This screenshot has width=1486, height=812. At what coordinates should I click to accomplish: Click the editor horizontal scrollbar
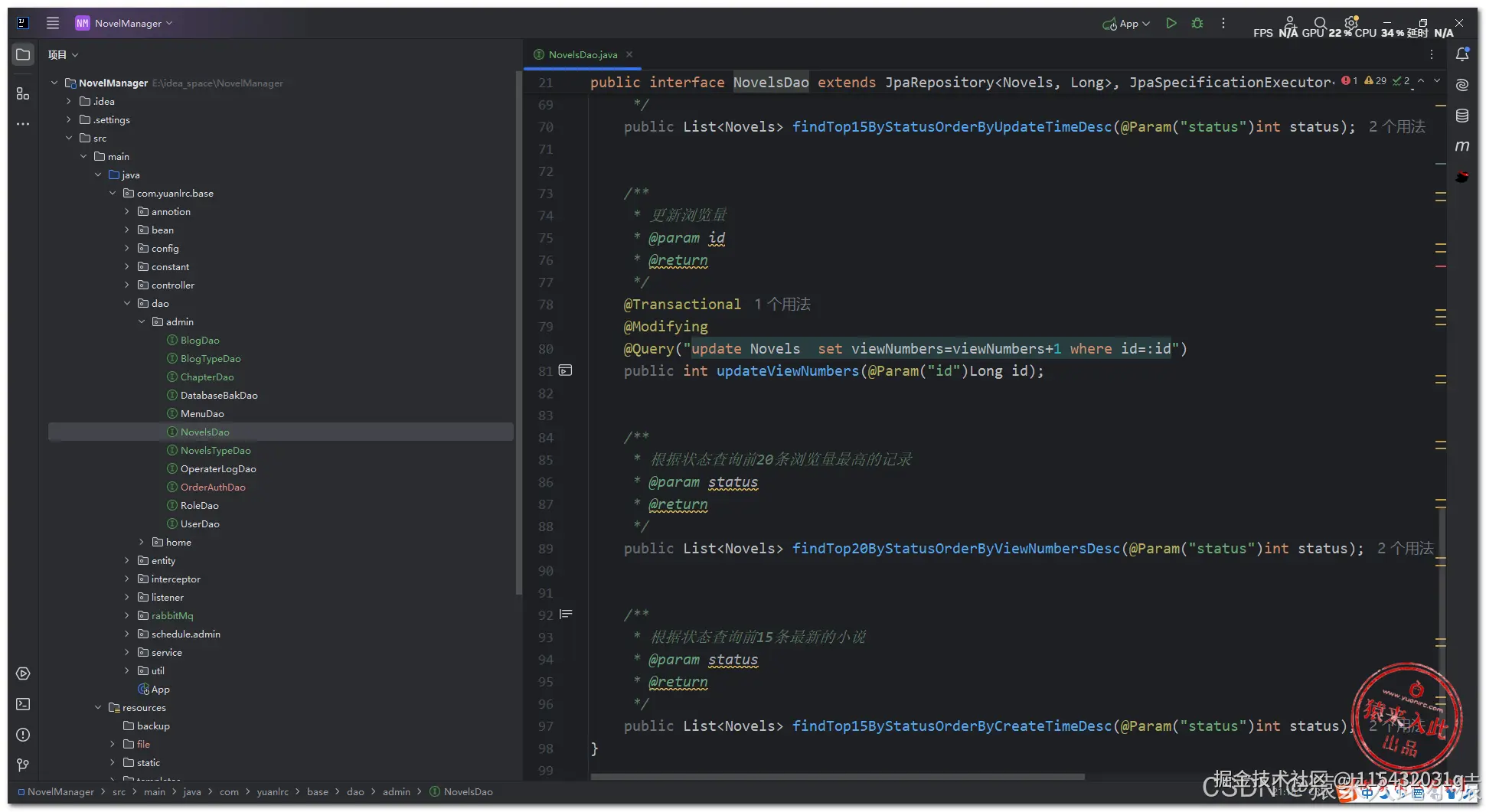click(838, 777)
